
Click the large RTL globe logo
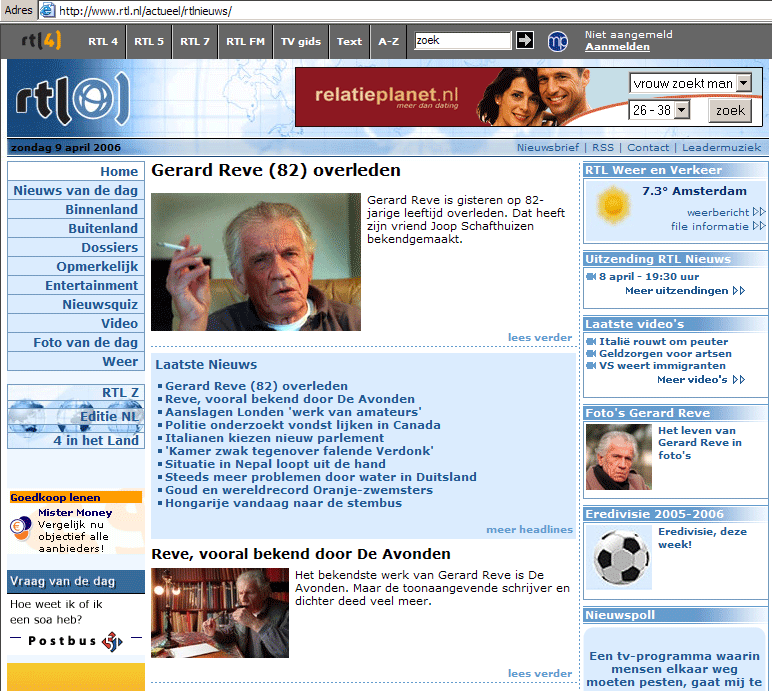coord(73,99)
